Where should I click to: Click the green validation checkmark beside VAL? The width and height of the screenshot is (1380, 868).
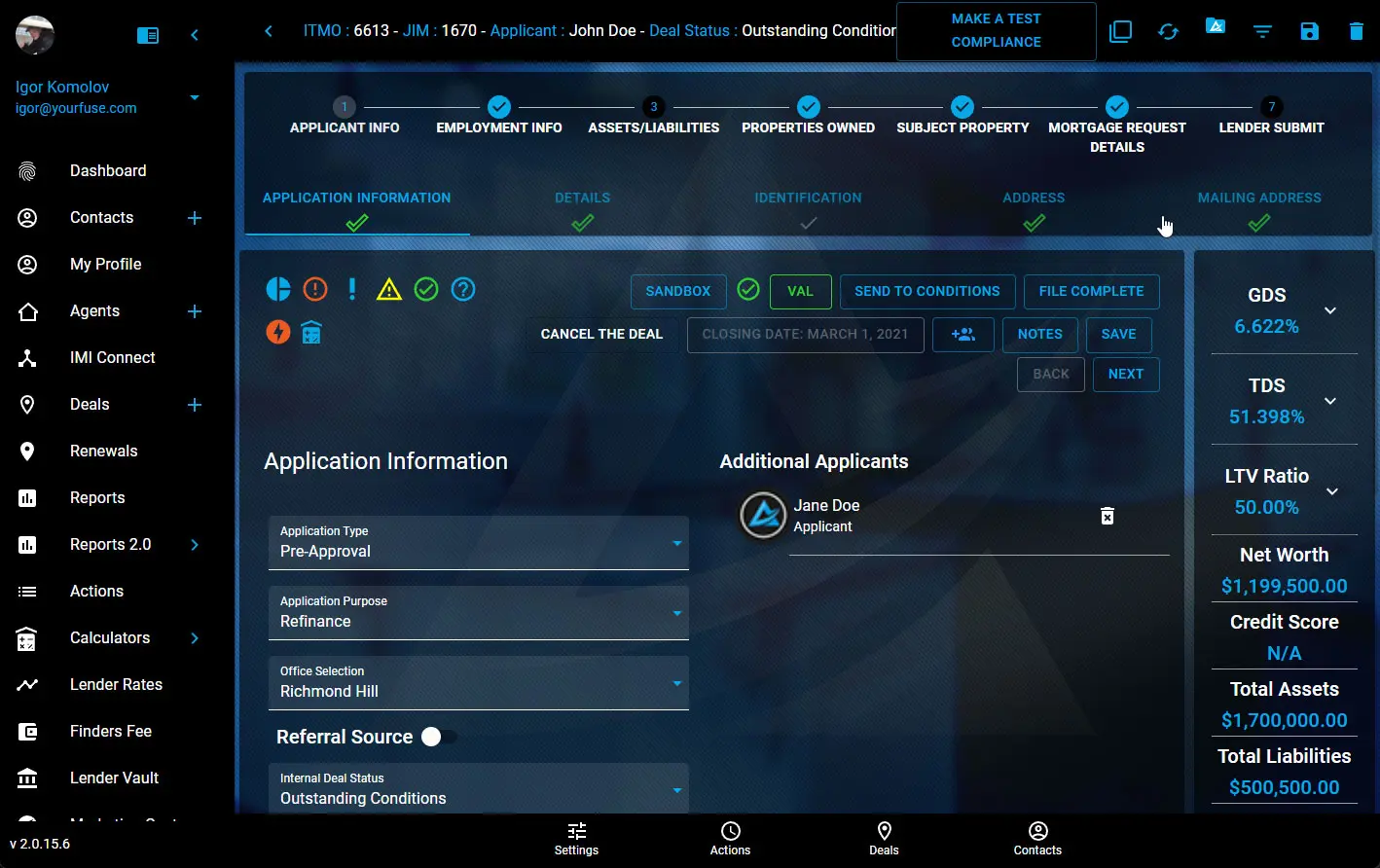[x=747, y=290]
